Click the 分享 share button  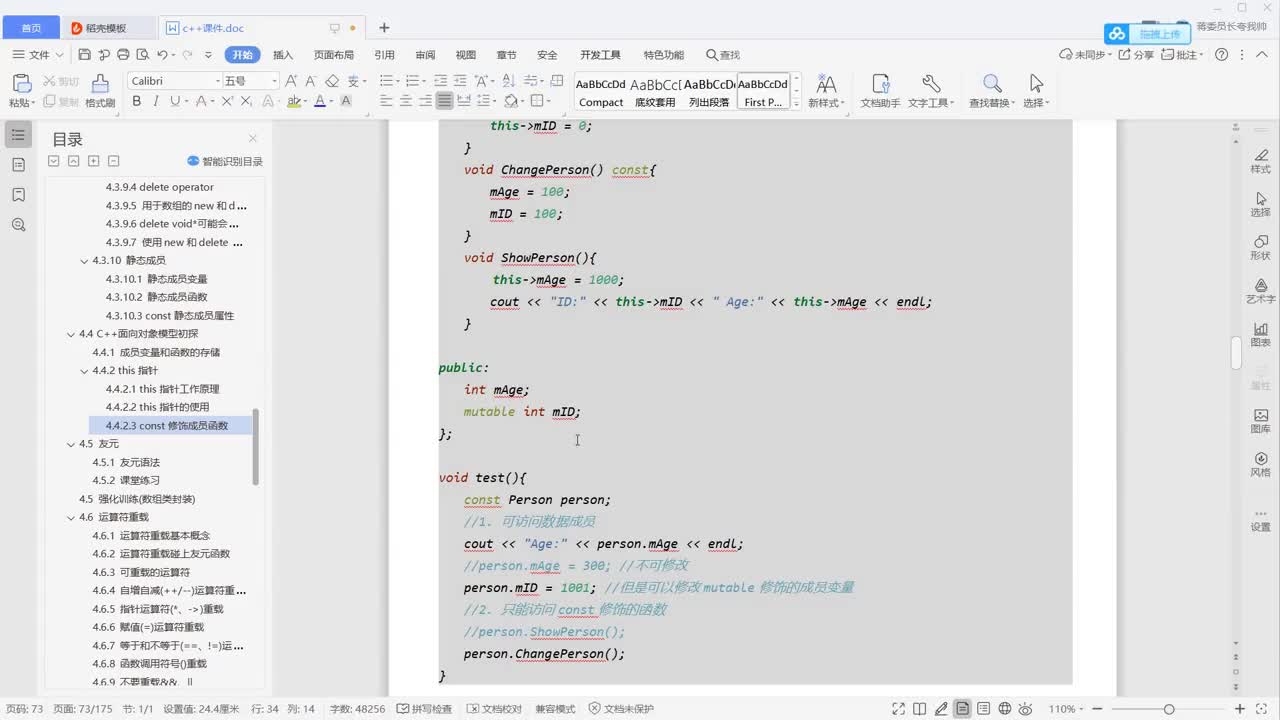pyautogui.click(x=1136, y=55)
